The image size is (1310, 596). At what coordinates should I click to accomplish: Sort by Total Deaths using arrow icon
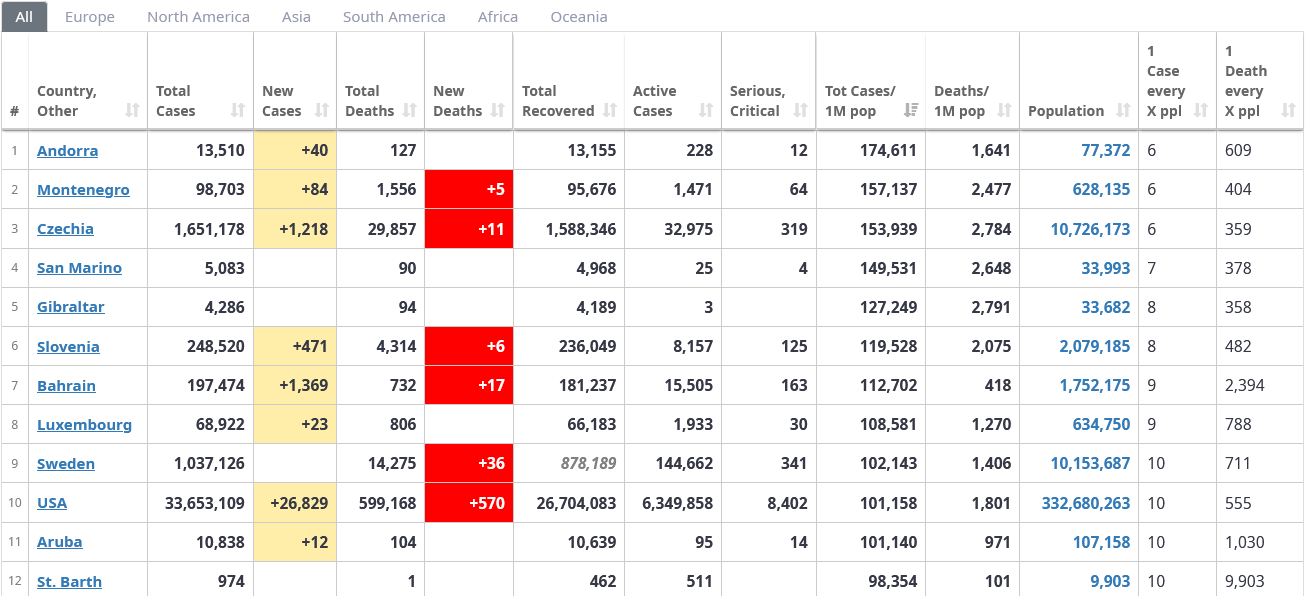point(409,110)
